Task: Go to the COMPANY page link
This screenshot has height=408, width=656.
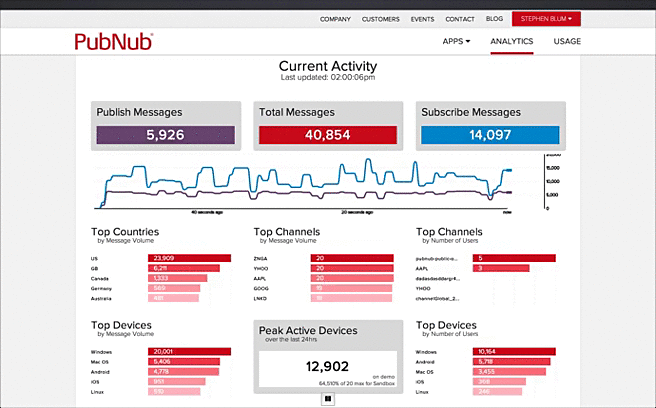Action: [335, 19]
